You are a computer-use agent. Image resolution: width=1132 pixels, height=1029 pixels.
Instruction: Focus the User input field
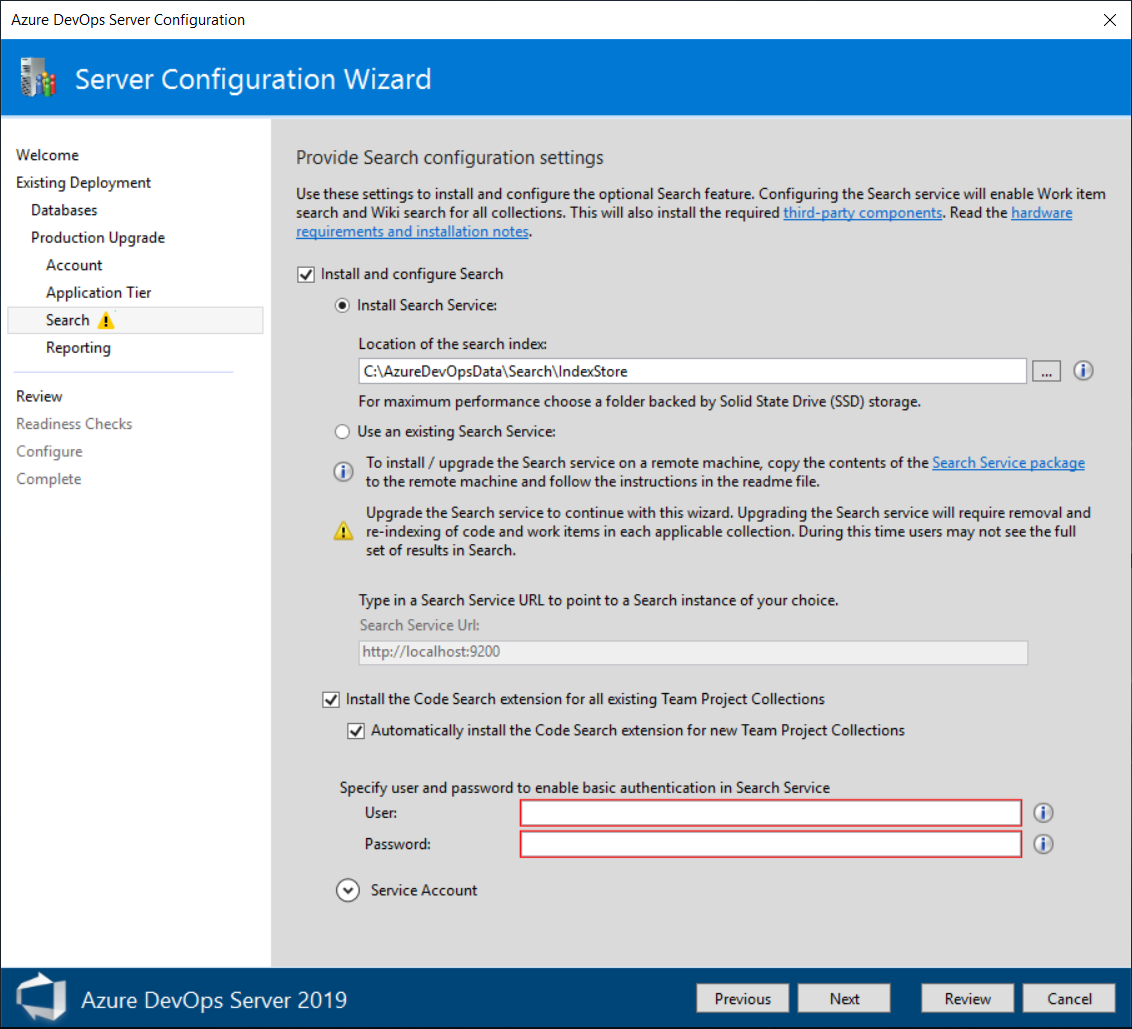coord(771,813)
